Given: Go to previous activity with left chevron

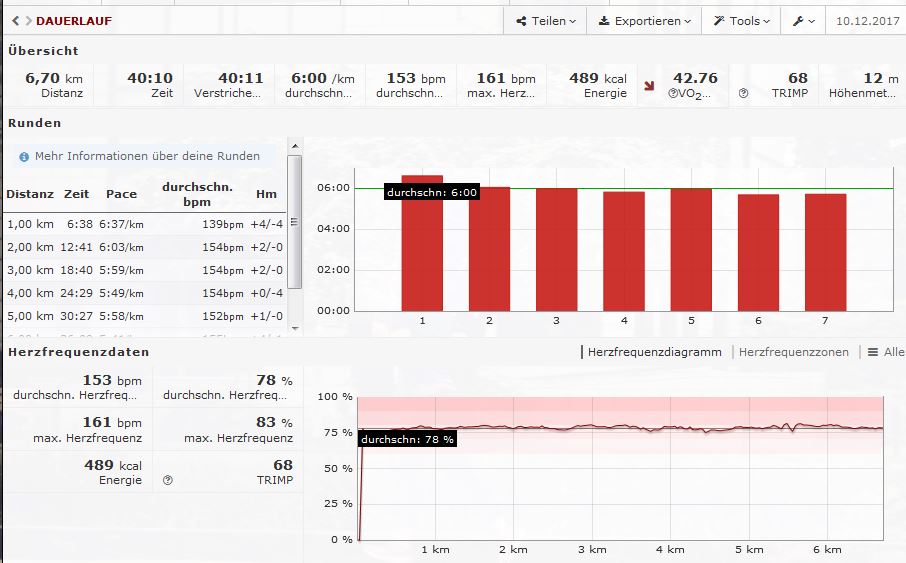Looking at the screenshot, I should pyautogui.click(x=15, y=21).
